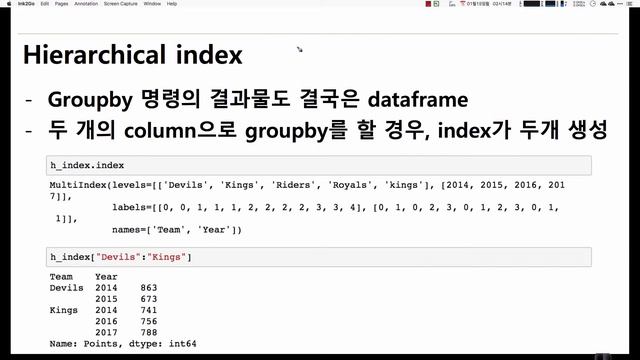Click the Kings row label
The height and width of the screenshot is (360, 640).
click(64, 310)
